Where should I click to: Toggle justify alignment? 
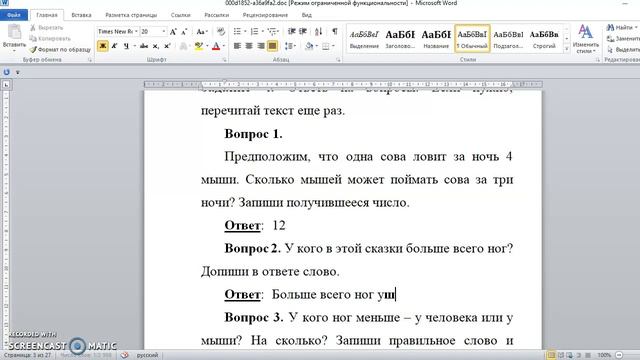point(272,46)
